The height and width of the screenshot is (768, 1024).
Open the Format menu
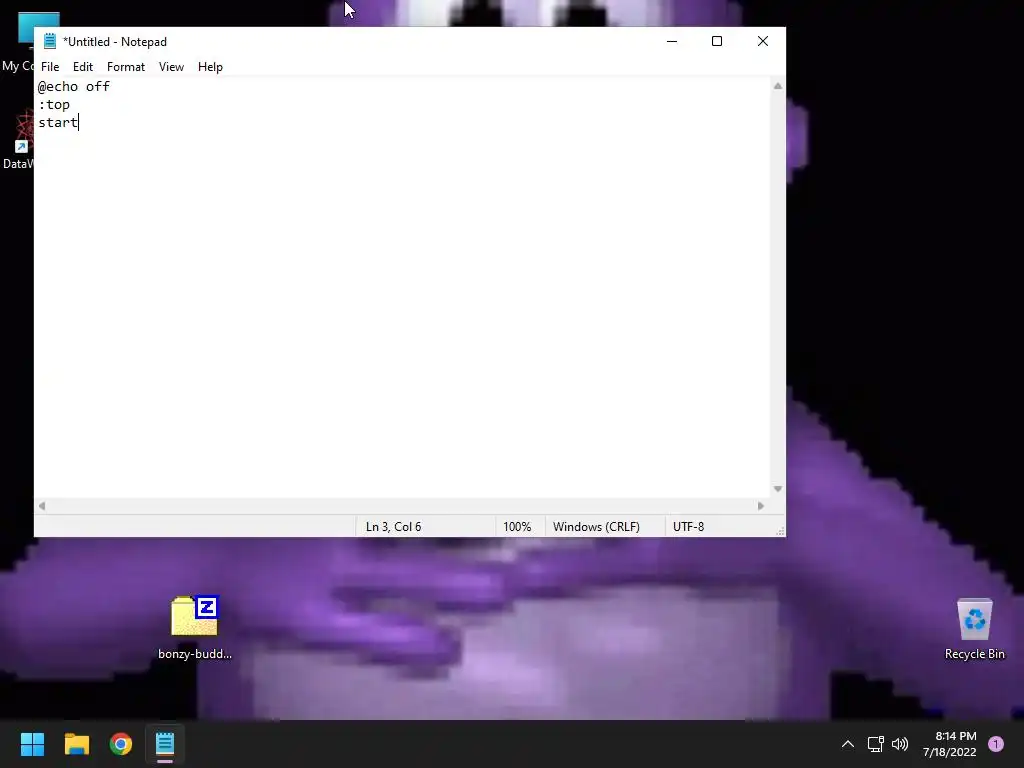coord(126,67)
